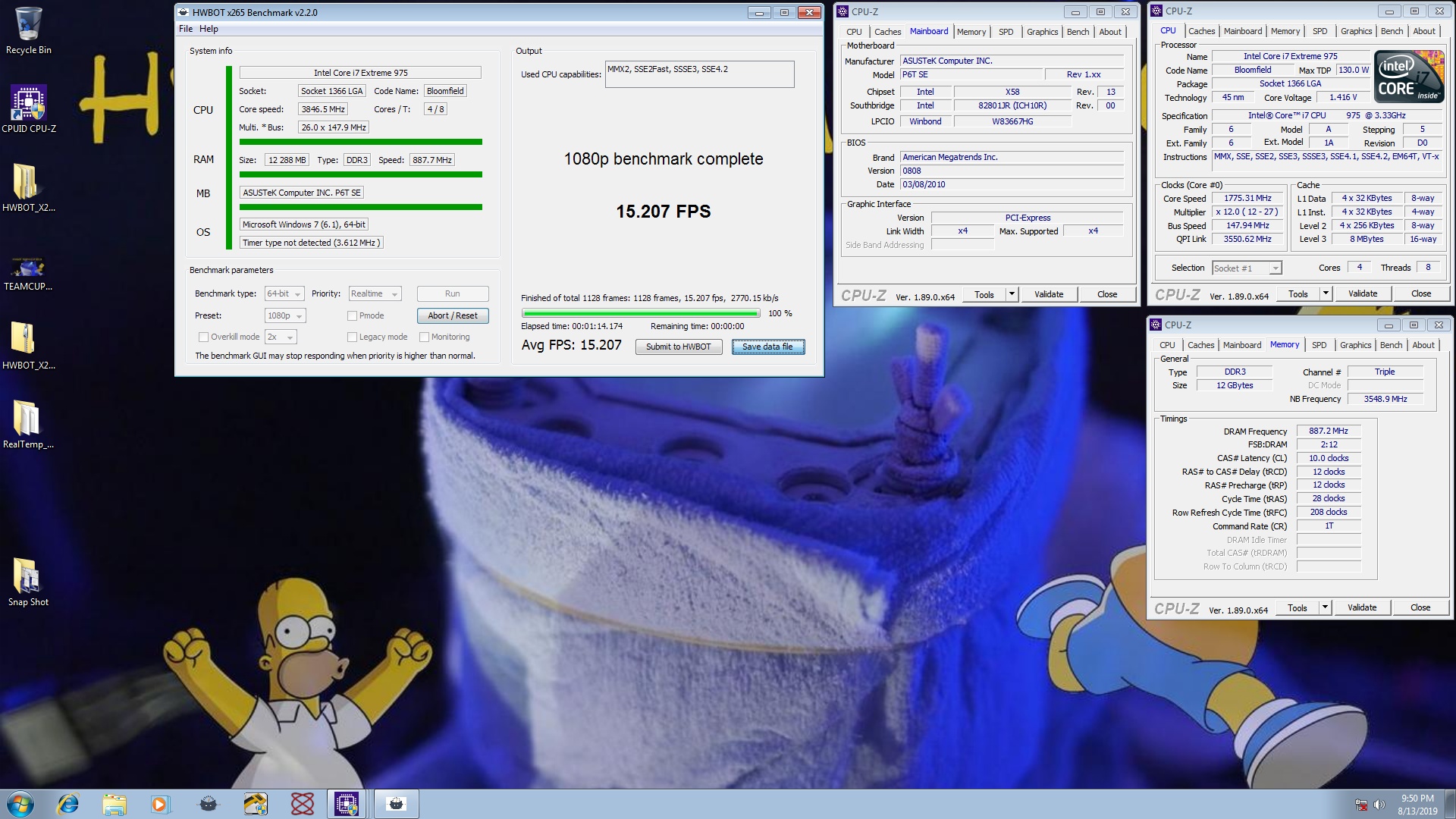Click the CPU-Z Memory window title icon
This screenshot has width=1456, height=819.
pos(1156,325)
